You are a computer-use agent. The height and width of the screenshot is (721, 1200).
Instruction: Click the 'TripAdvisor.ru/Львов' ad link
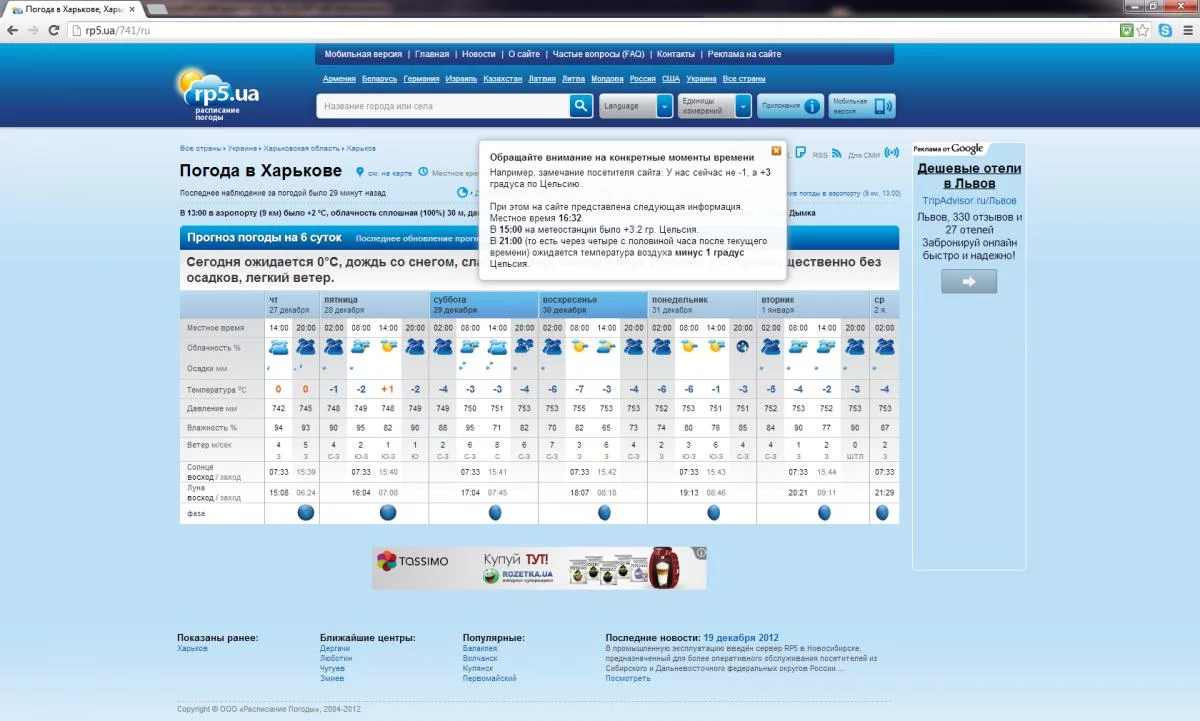click(x=969, y=201)
